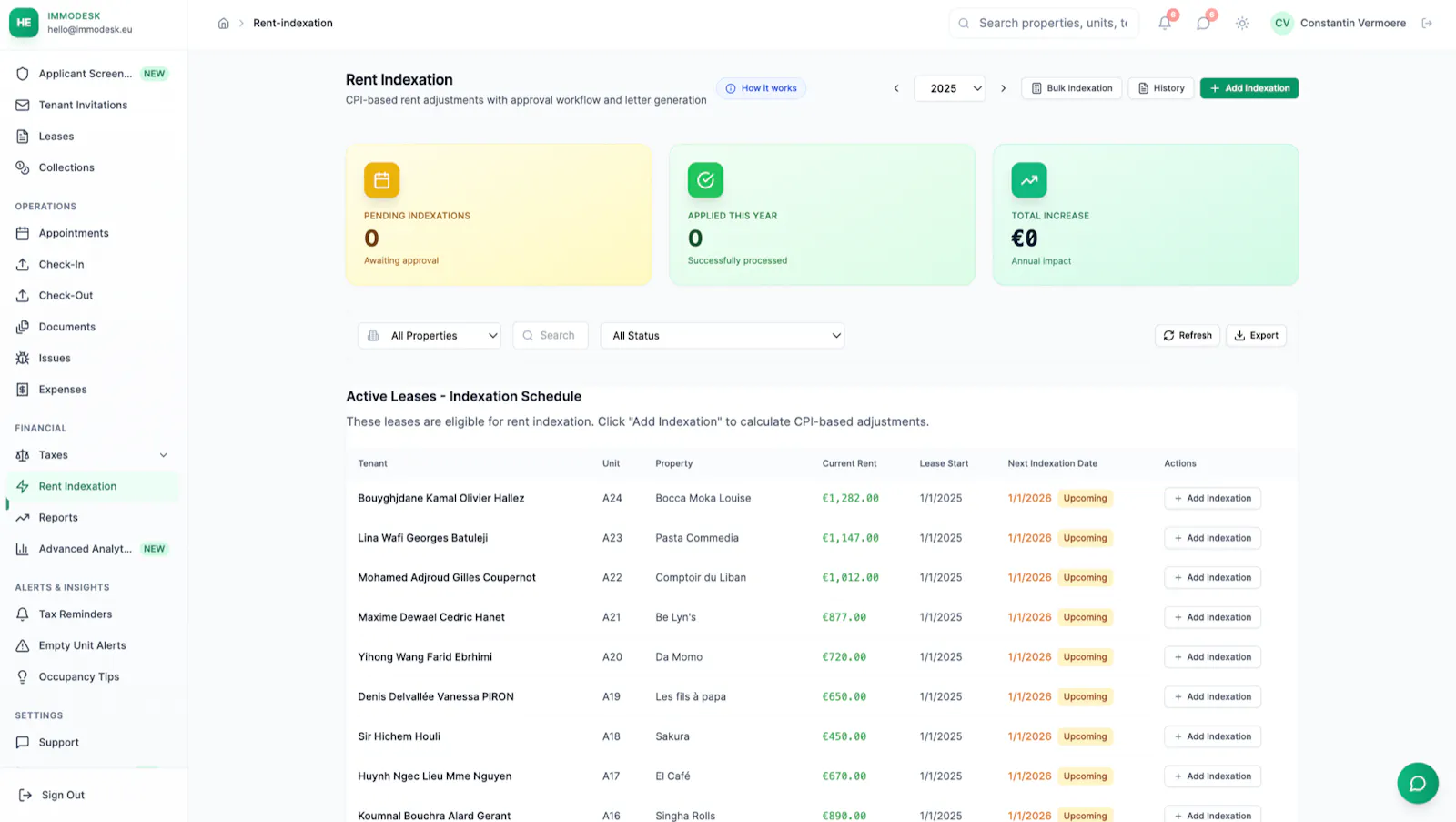Screen dimensions: 1456x822
Task: Open the messages chat bubble icon
Action: coord(1203,24)
